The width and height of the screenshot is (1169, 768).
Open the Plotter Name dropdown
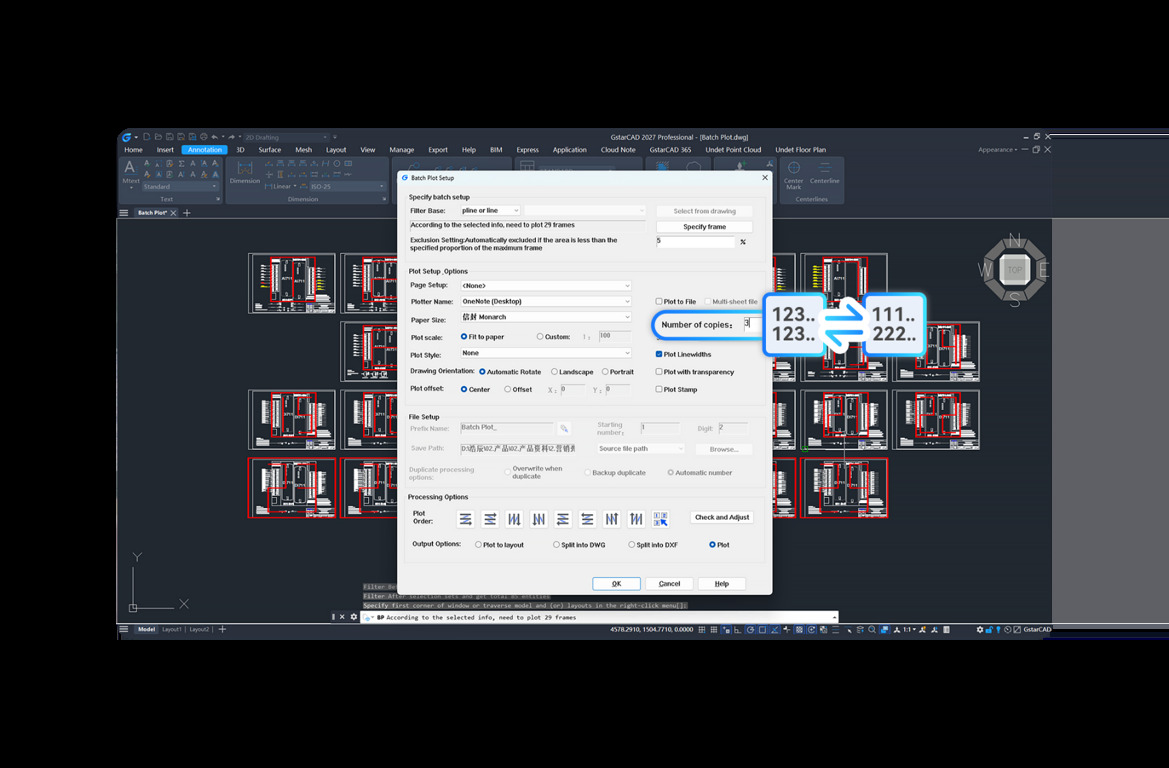pos(546,301)
